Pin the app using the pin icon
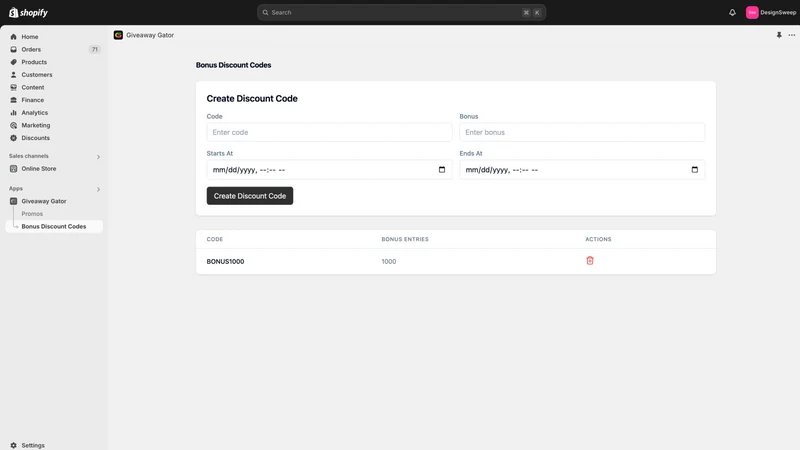 tap(779, 35)
